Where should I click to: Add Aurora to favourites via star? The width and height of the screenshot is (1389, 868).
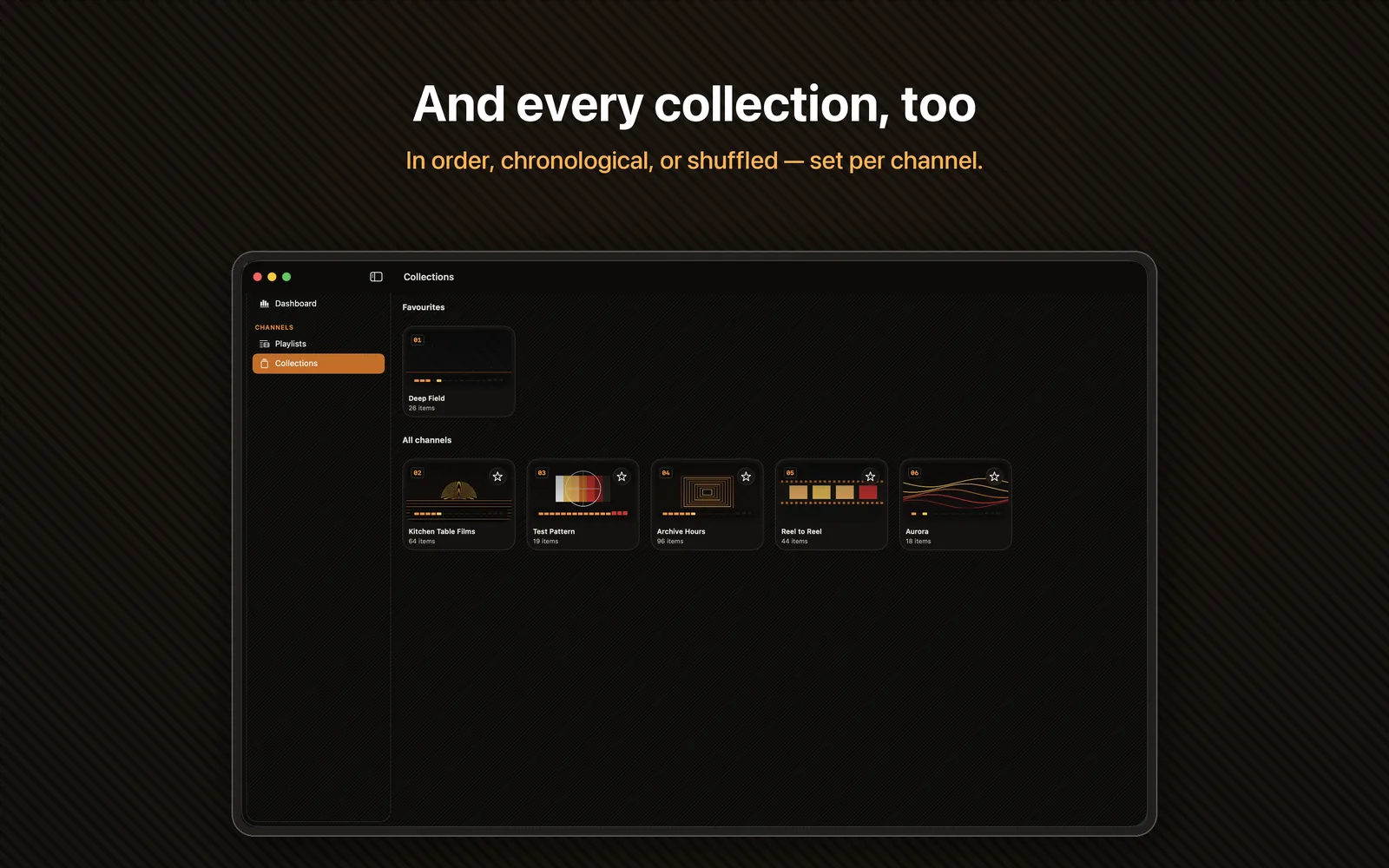pos(994,477)
